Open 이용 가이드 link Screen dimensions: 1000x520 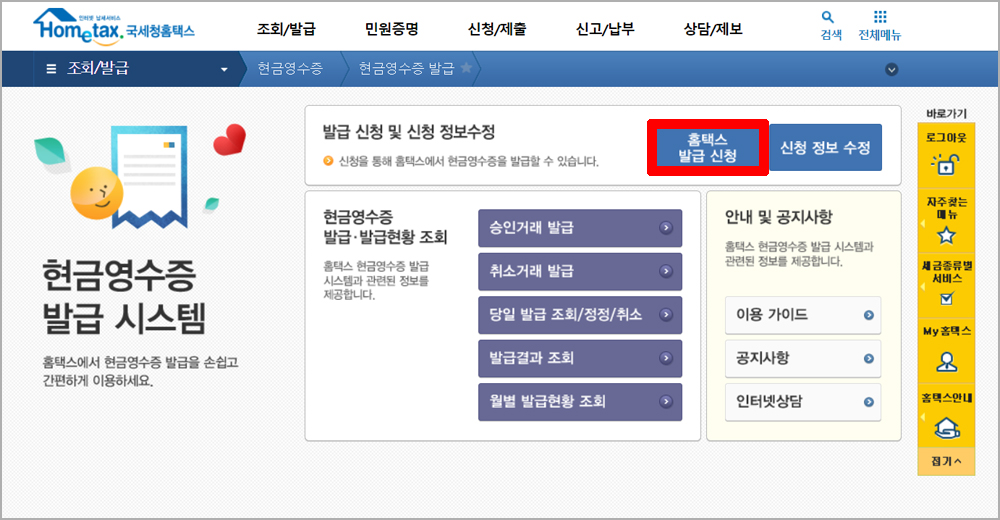[803, 315]
